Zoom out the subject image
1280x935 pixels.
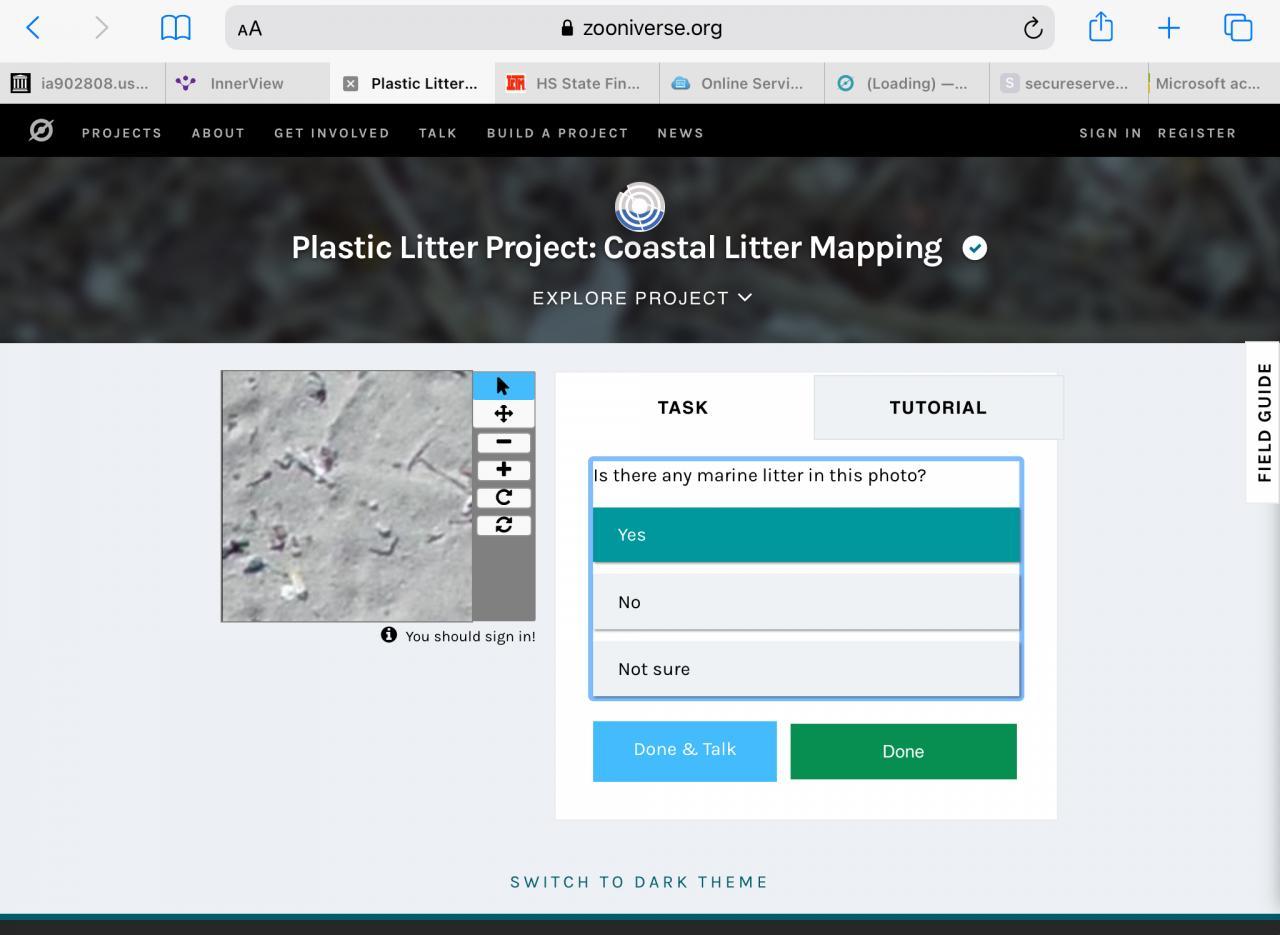[503, 441]
